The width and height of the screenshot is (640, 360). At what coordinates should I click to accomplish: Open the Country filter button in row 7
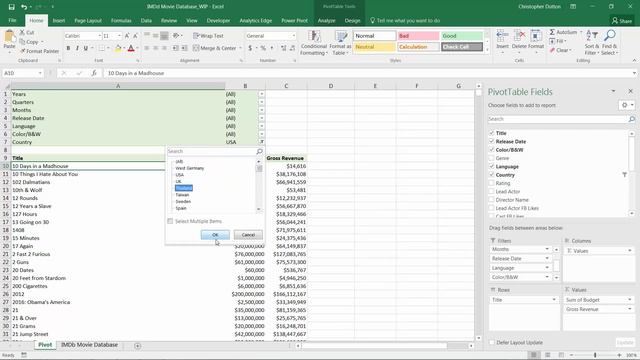point(262,142)
